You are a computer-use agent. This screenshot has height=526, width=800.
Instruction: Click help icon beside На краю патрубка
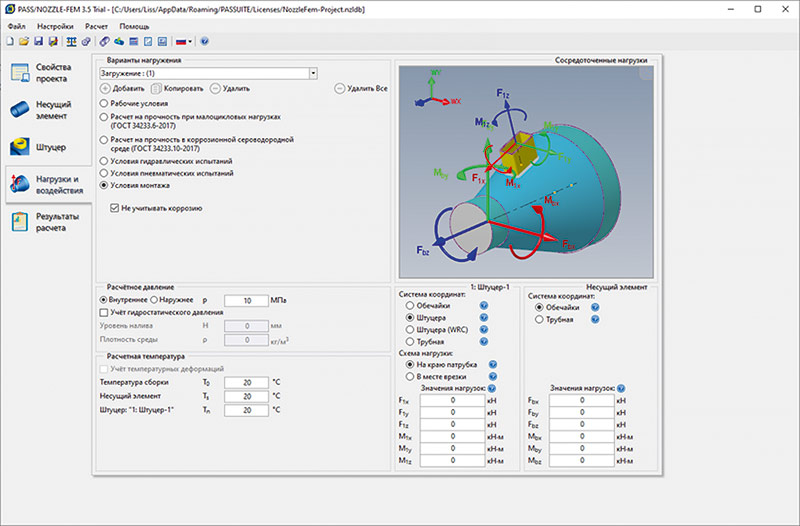(x=493, y=364)
